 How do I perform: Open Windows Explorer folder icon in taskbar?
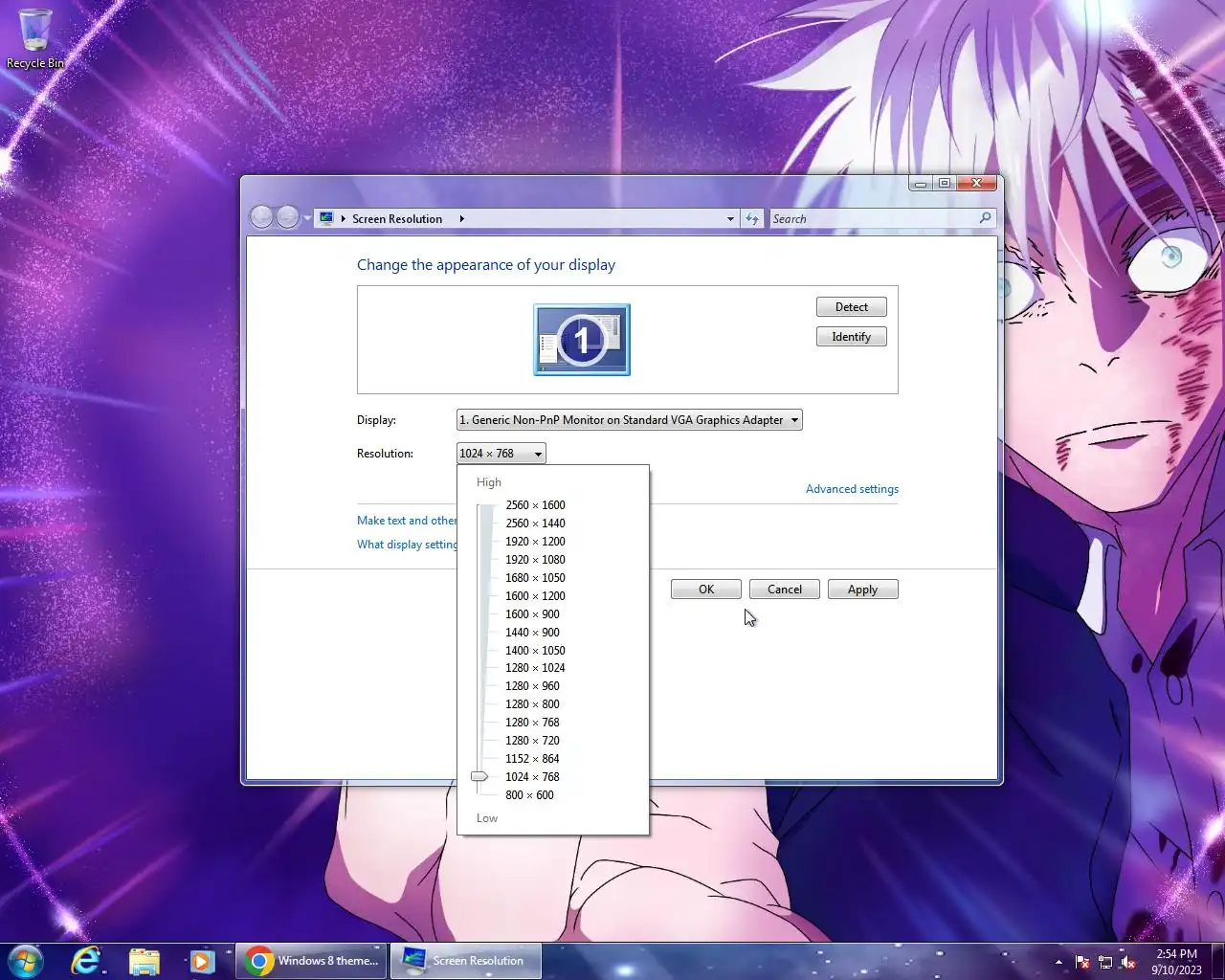(144, 961)
